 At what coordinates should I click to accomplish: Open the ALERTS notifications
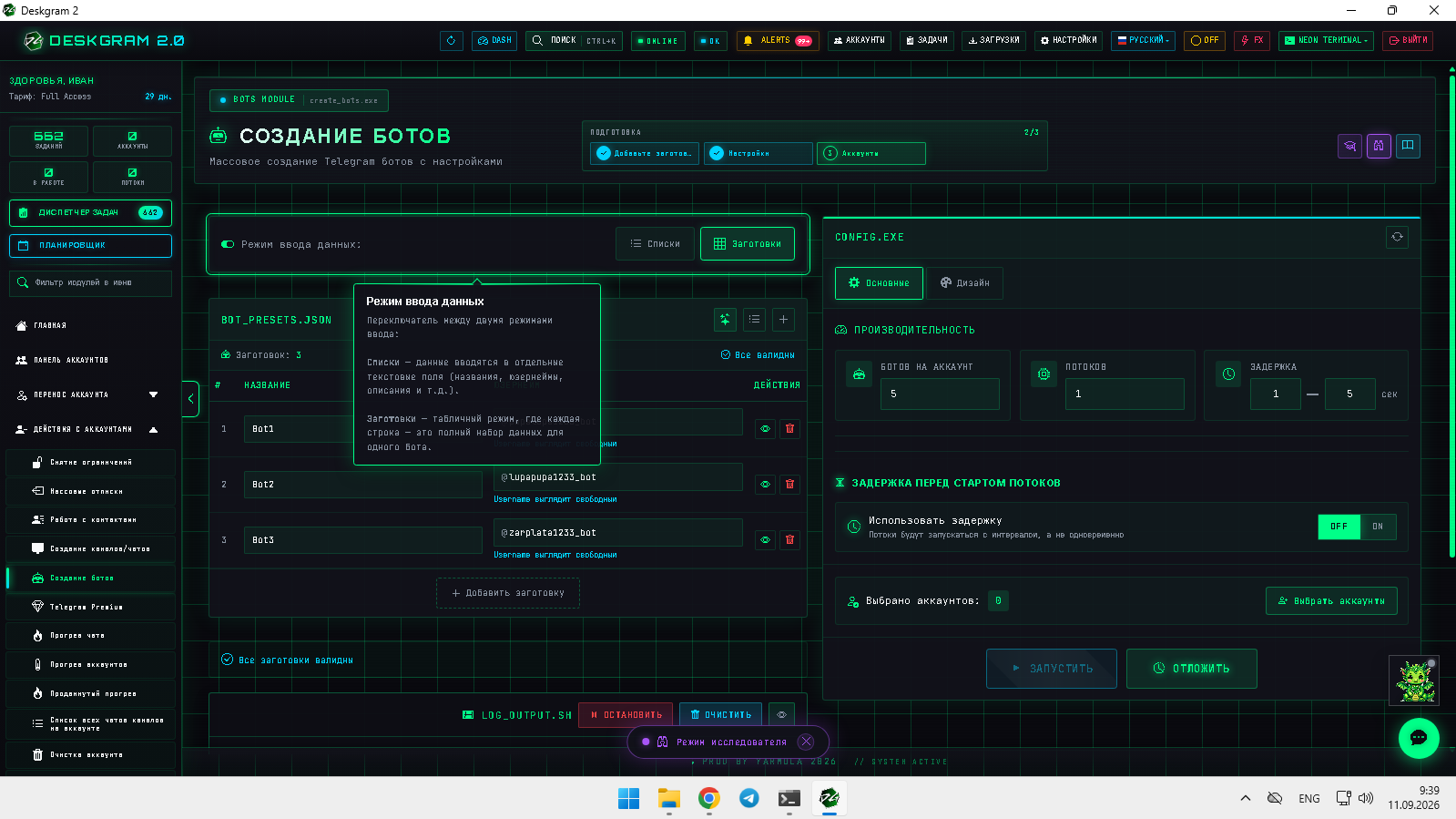click(x=777, y=41)
